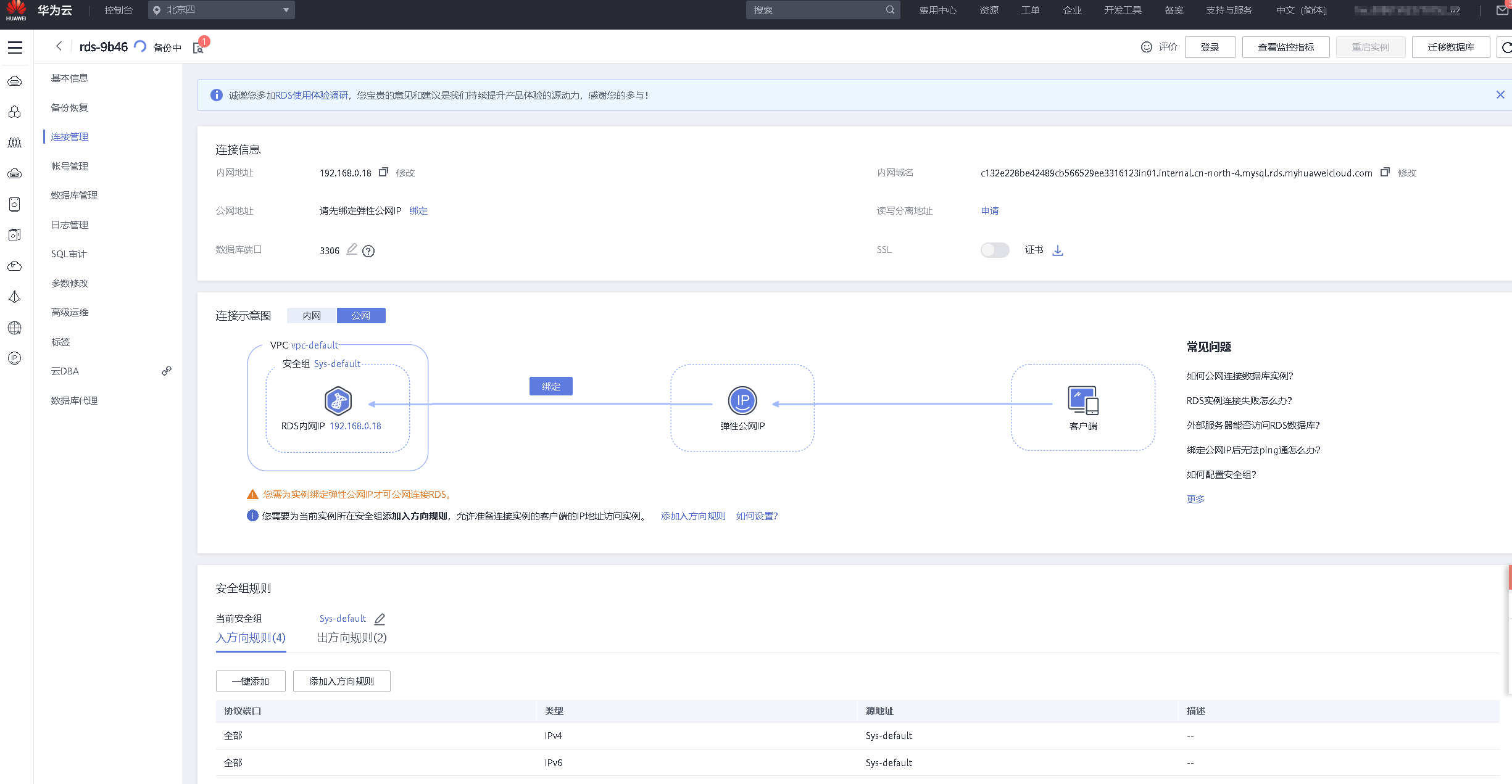The image size is (1512, 784).
Task: Click the help icon beside database port
Action: coord(368,251)
